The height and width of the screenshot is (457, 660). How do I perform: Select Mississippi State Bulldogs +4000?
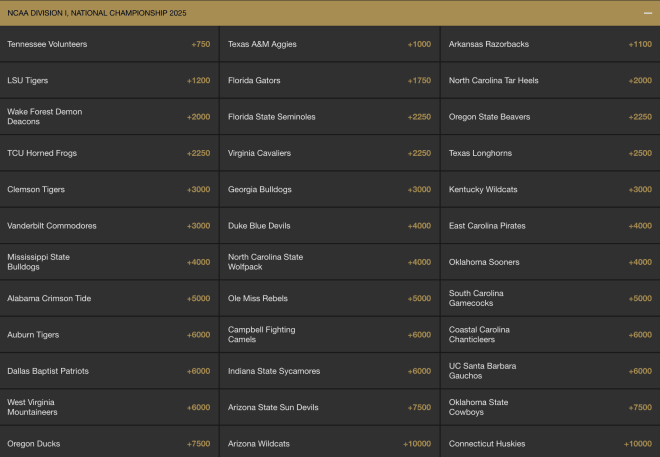109,262
